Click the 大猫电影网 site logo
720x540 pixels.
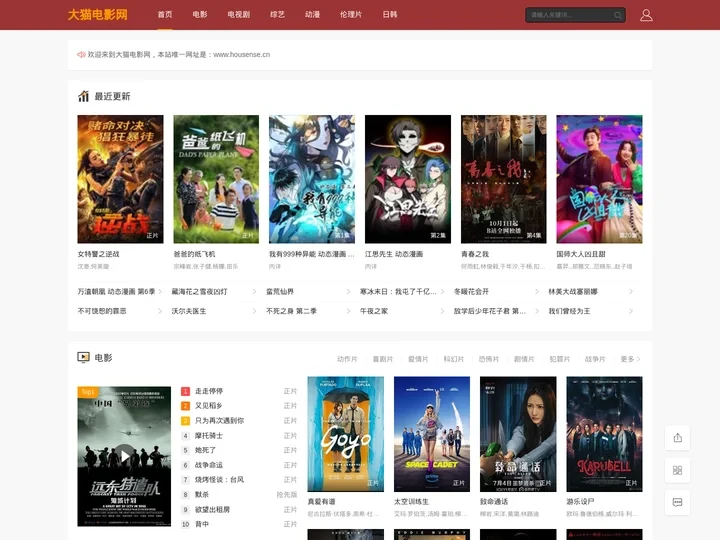pos(98,15)
